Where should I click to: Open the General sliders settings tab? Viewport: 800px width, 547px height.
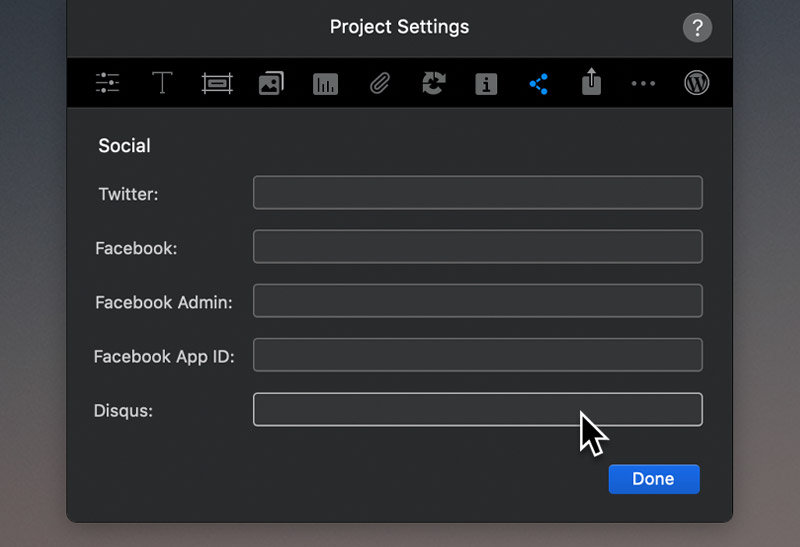pos(107,83)
